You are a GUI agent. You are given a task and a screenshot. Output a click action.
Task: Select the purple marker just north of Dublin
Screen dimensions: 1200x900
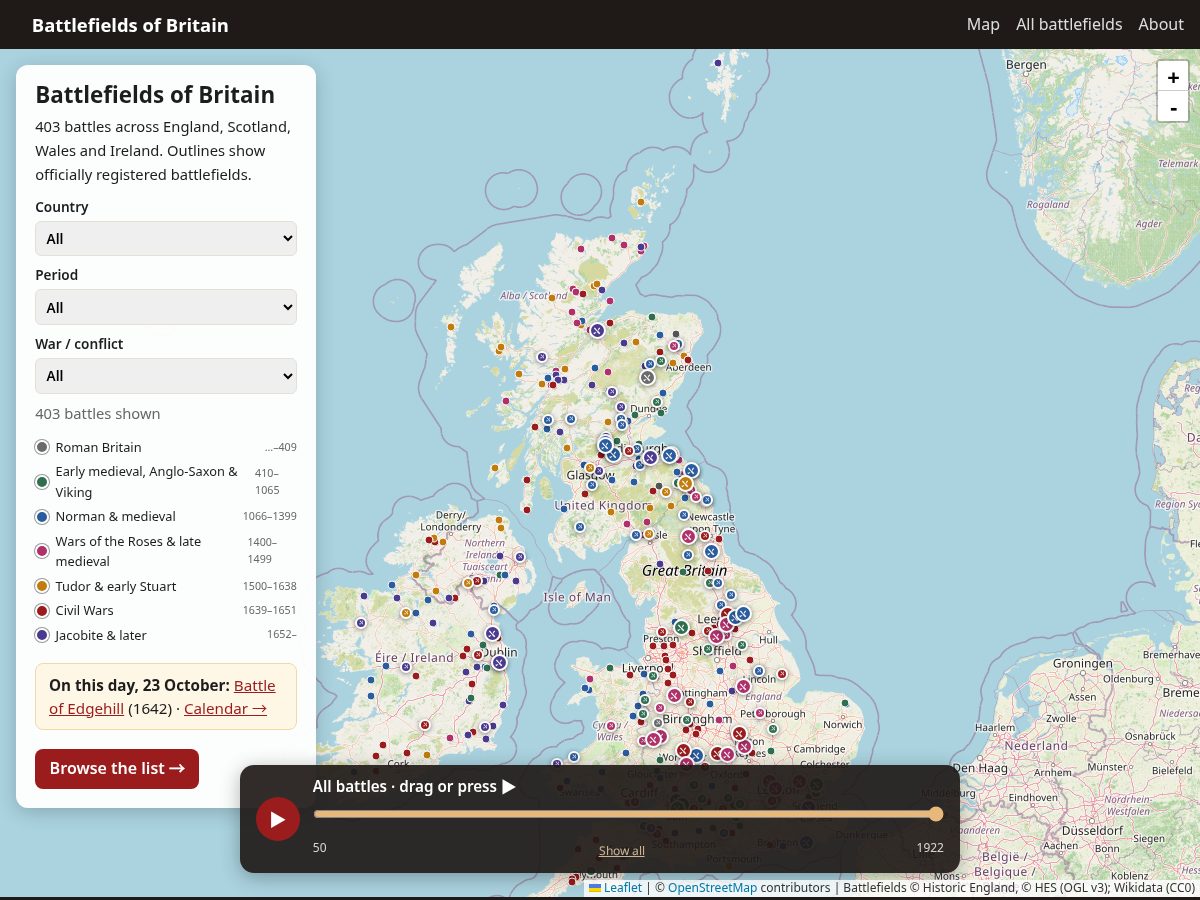492,633
